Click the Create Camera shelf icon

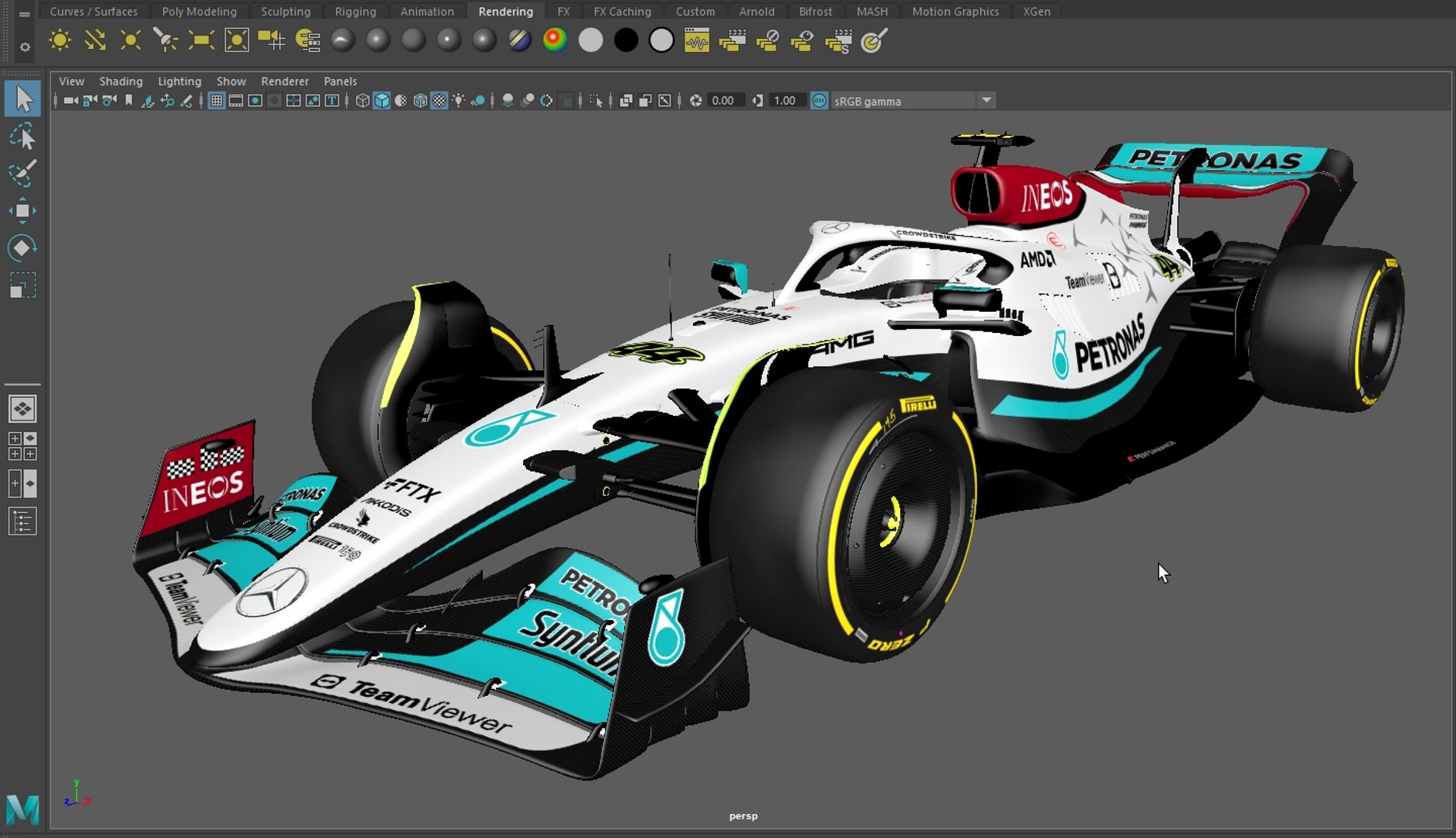click(x=272, y=40)
